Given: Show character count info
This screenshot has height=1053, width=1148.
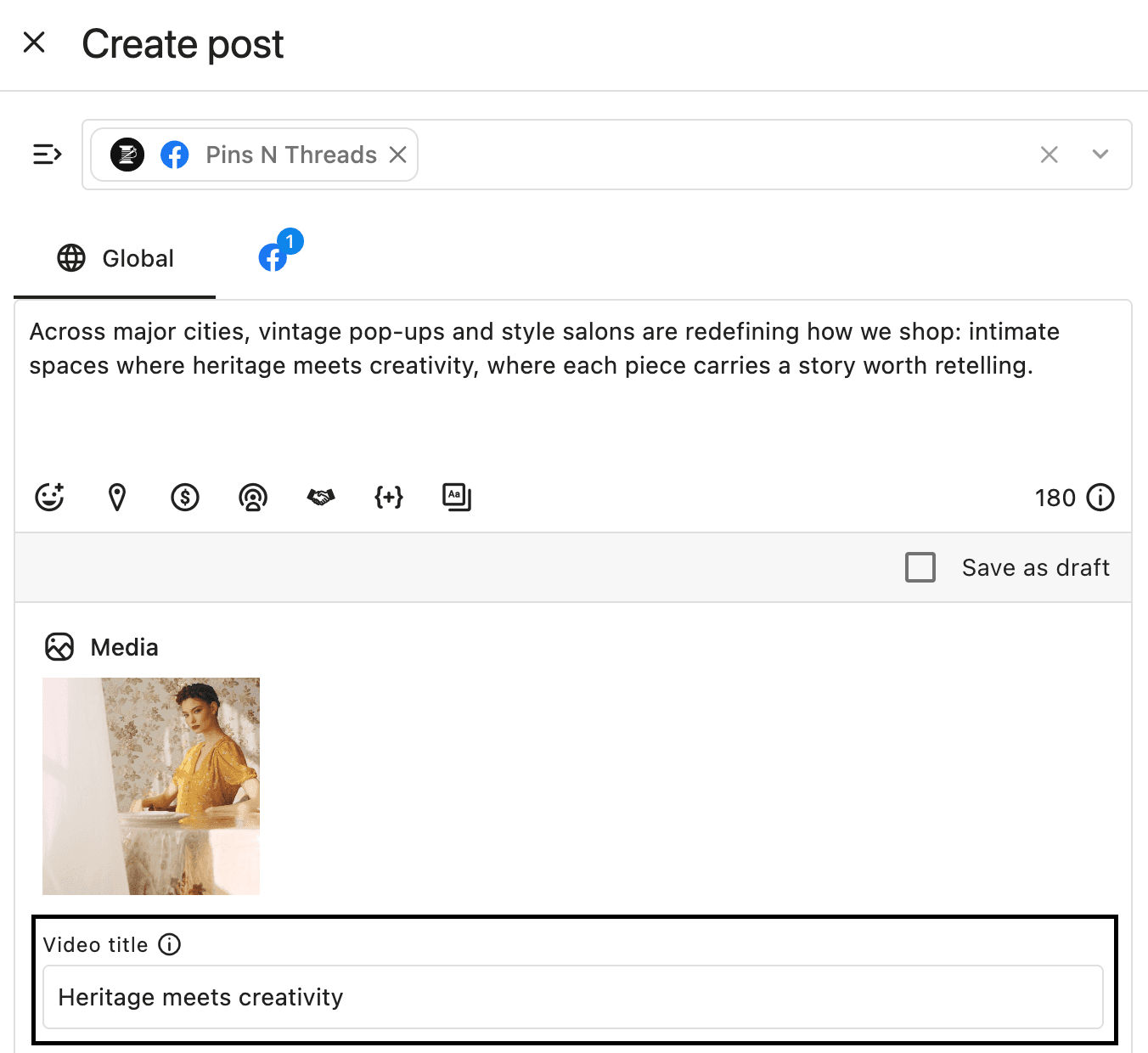Looking at the screenshot, I should click(1100, 498).
